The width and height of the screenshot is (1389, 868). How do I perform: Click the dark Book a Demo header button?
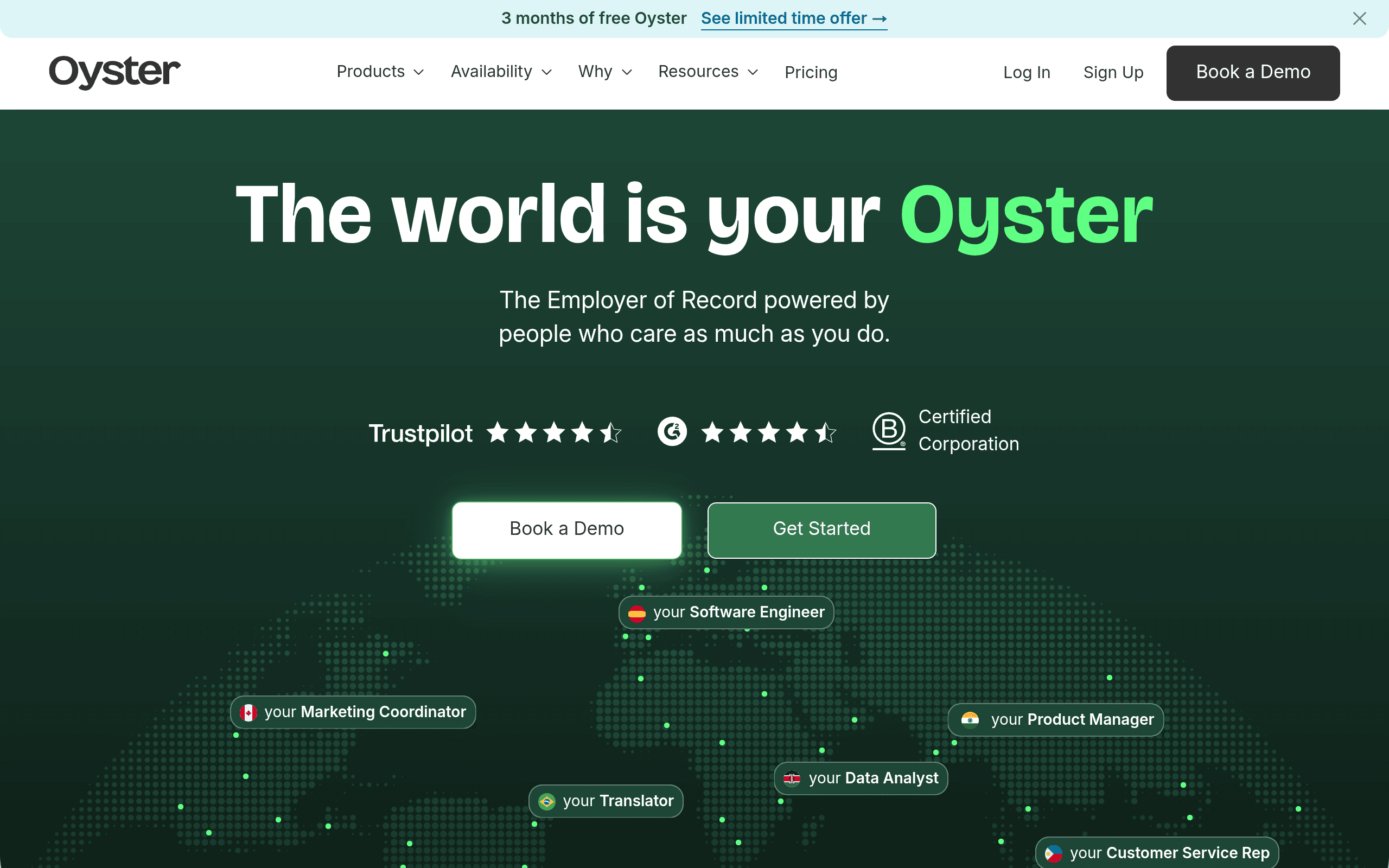point(1253,73)
